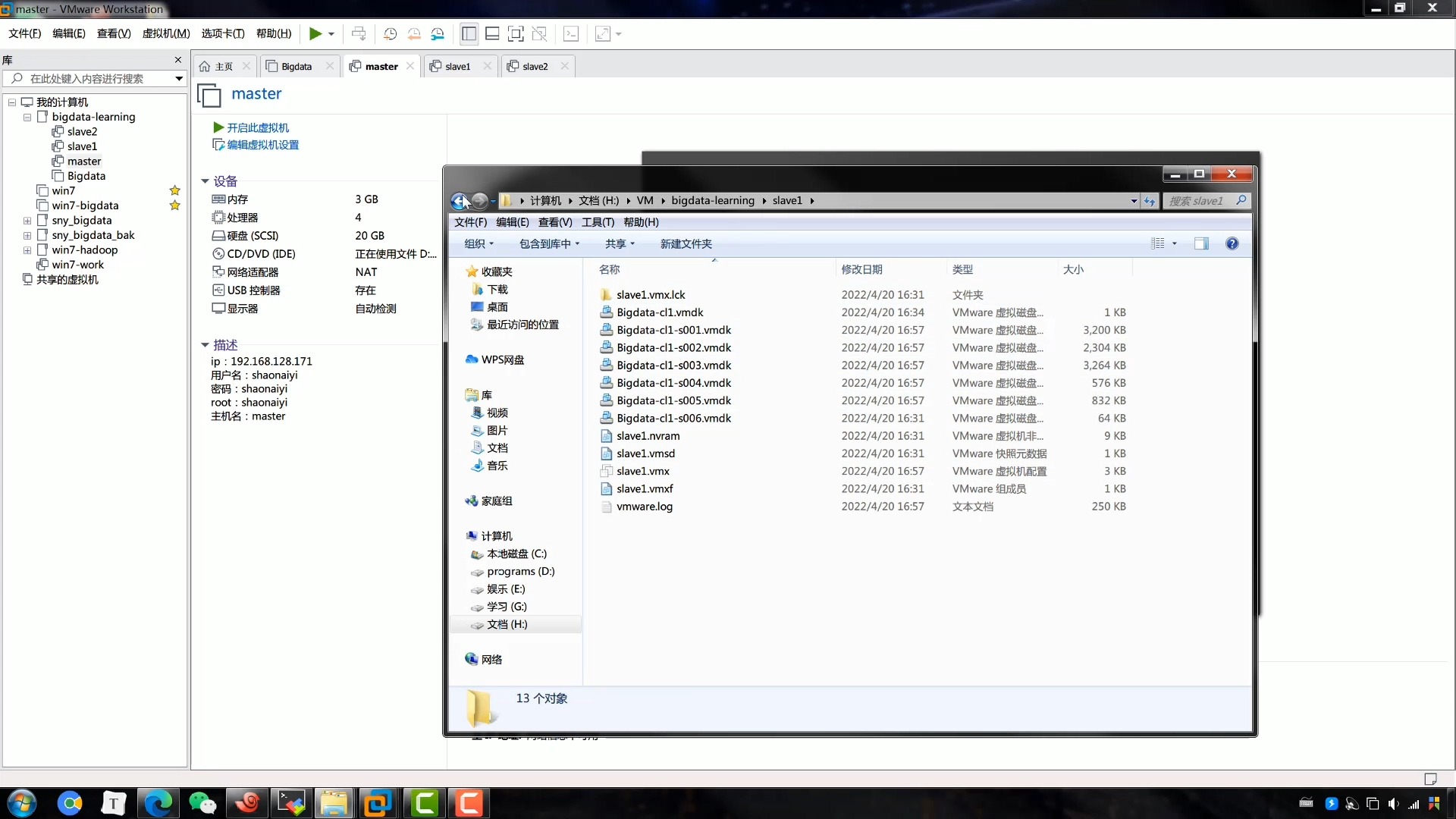
Task: Close the library panel
Action: (178, 60)
